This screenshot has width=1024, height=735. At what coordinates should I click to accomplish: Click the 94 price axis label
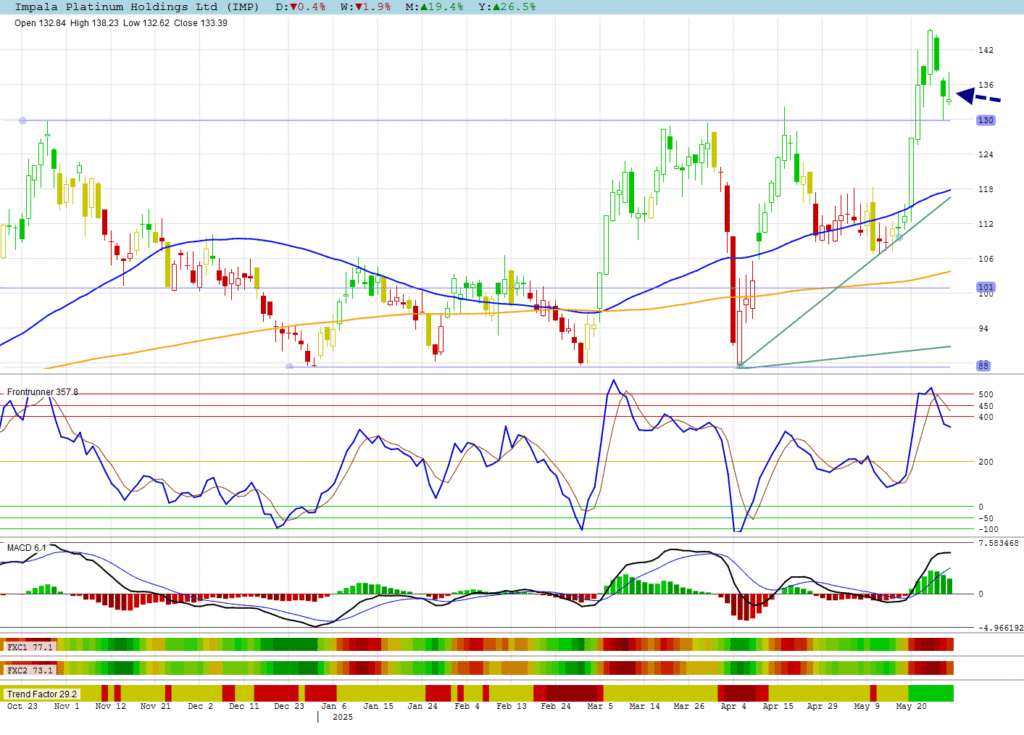(x=983, y=329)
